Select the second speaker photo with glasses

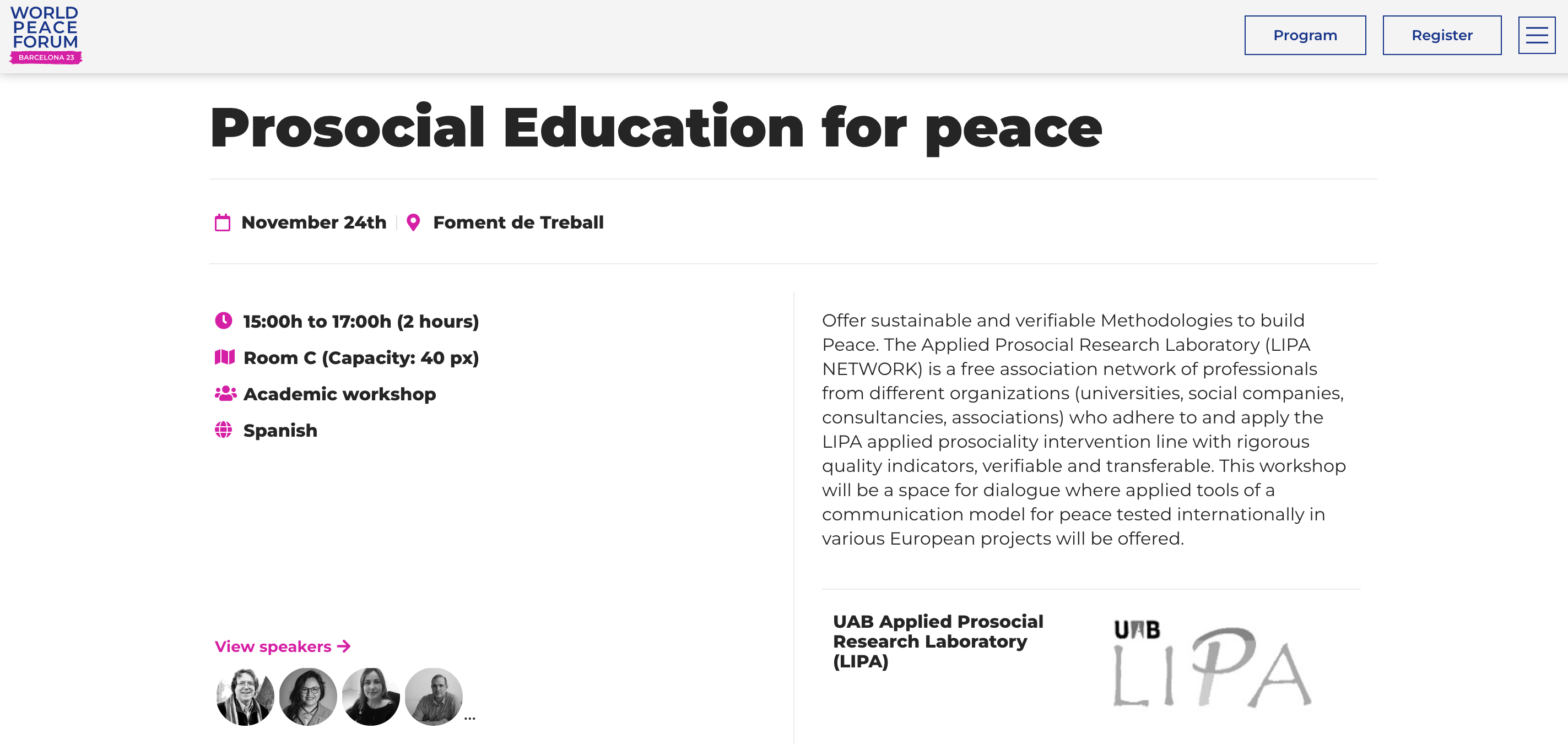coord(308,697)
